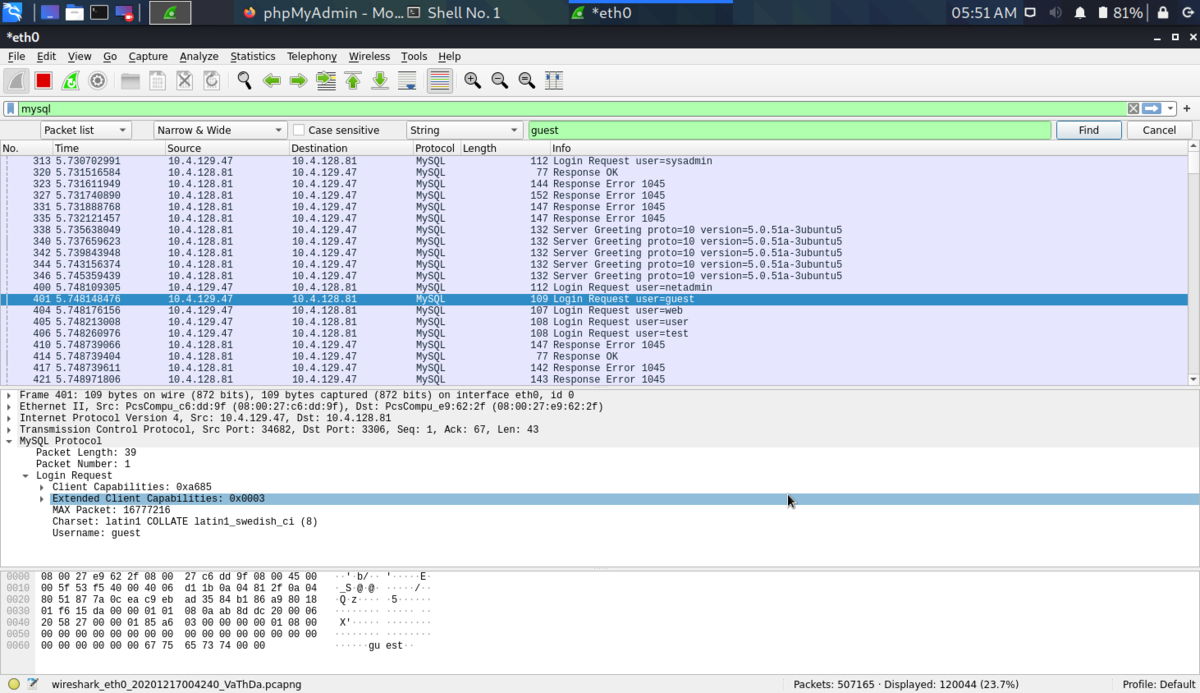
Task: Click the reload capture file icon
Action: [x=211, y=81]
